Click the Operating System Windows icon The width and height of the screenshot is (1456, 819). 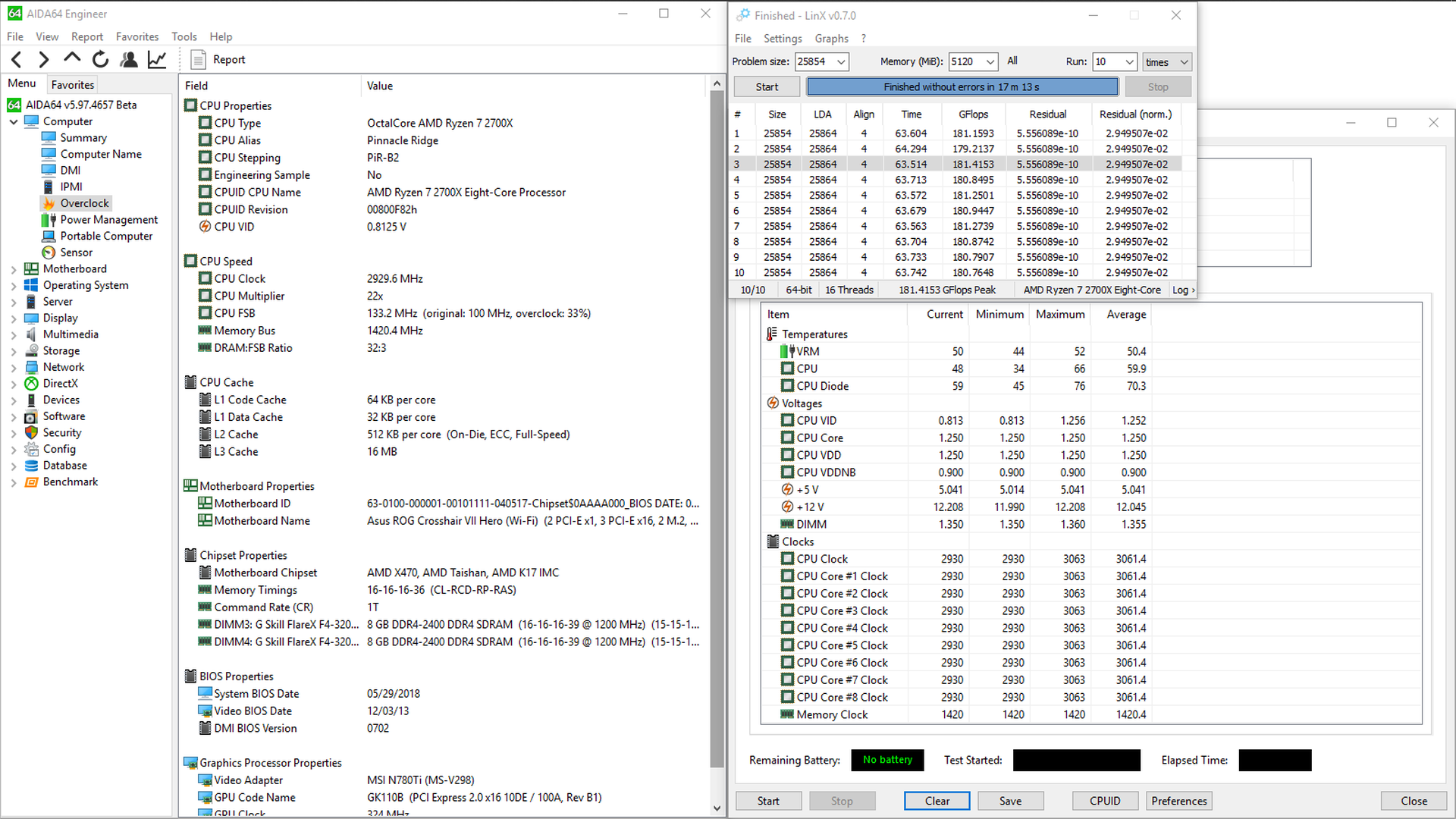(x=31, y=285)
